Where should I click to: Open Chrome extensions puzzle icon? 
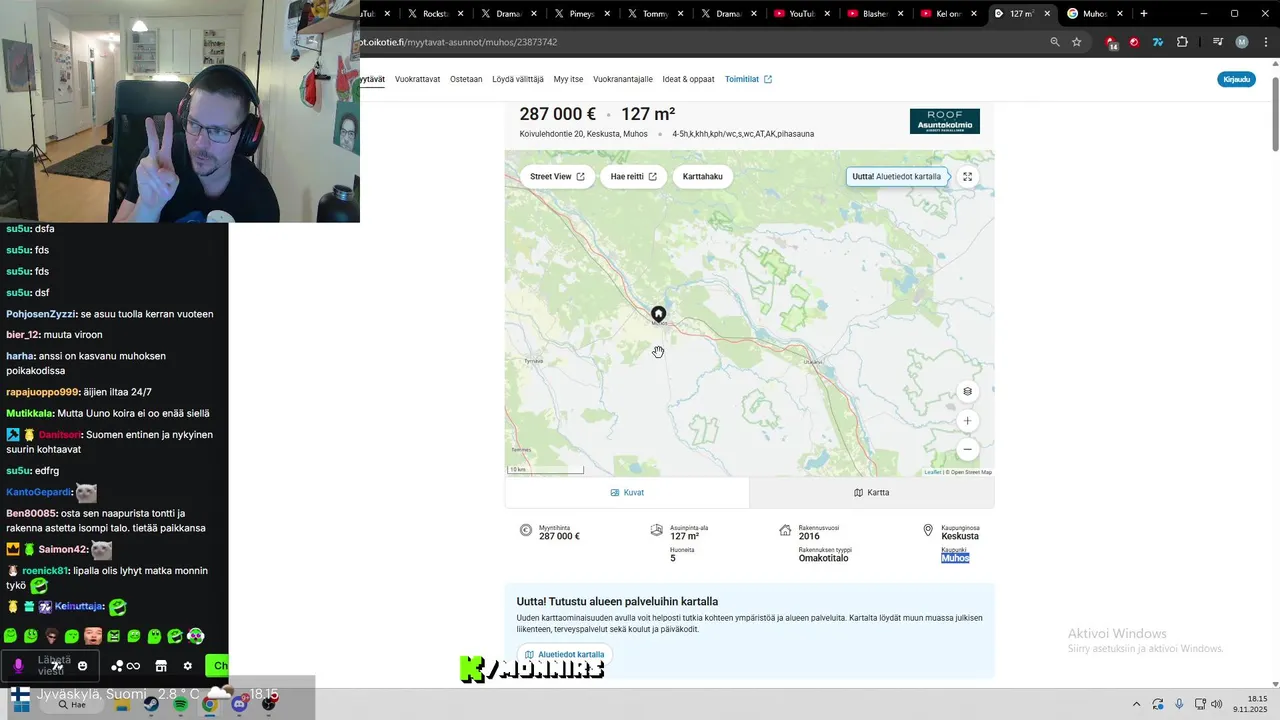point(1182,42)
